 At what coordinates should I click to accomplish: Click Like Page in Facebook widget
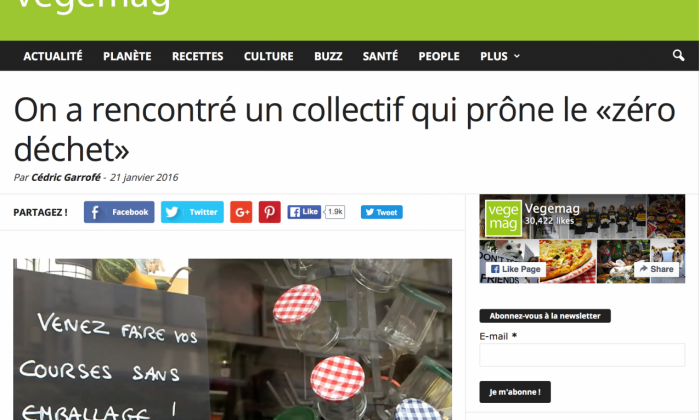point(516,269)
